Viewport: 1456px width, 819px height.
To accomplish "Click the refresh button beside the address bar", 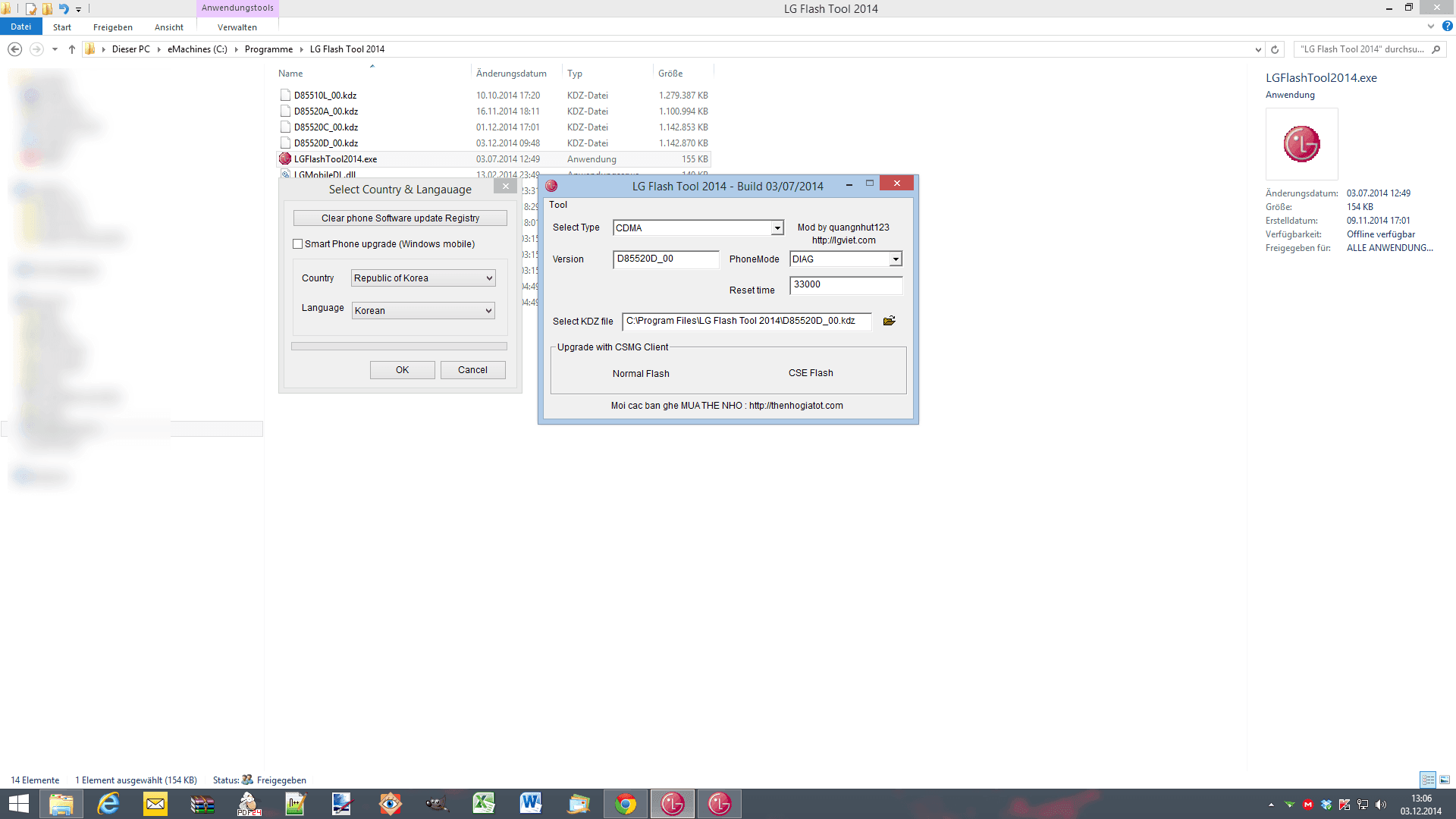I will [1275, 49].
